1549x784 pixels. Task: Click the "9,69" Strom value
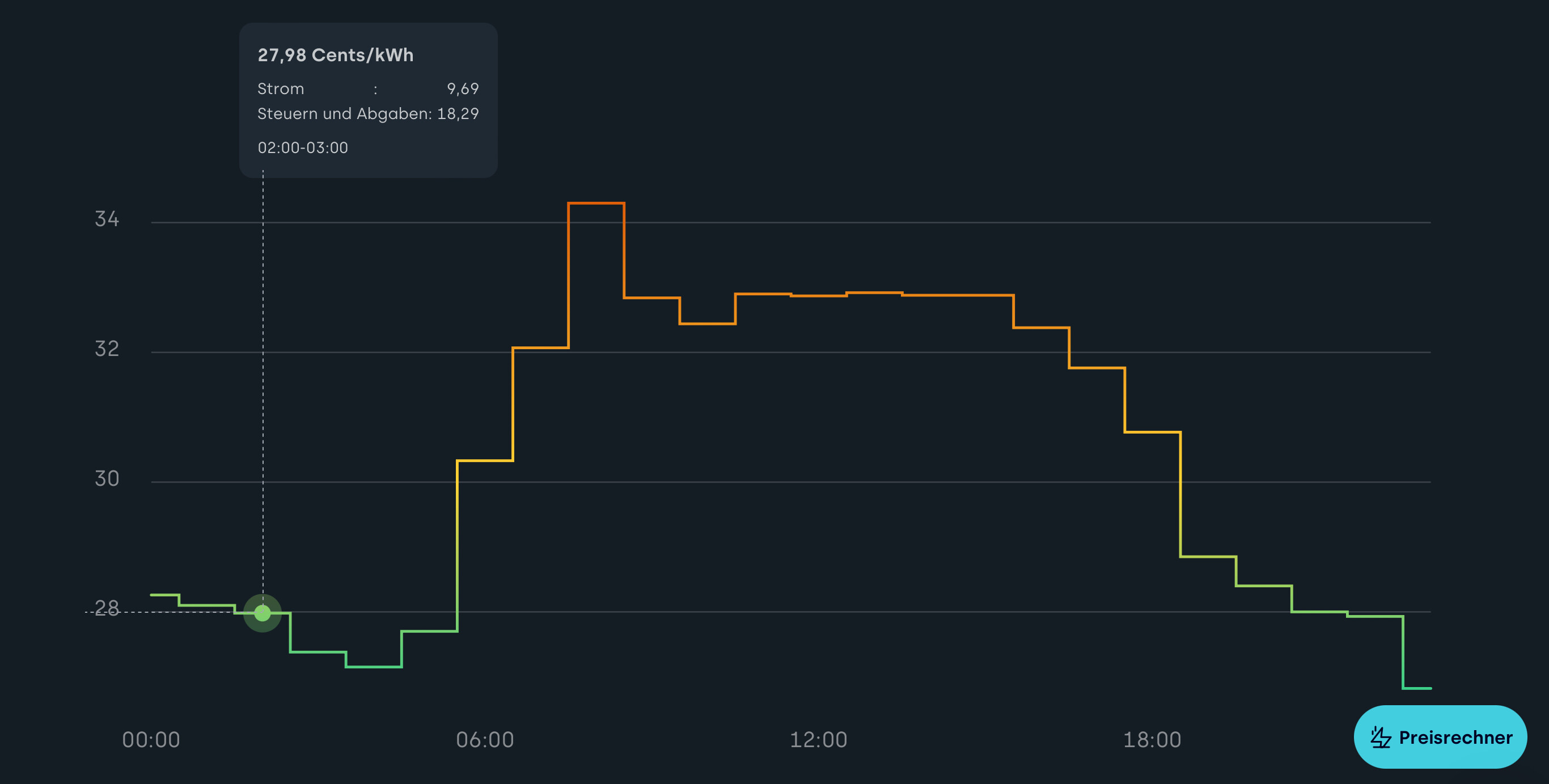(463, 88)
